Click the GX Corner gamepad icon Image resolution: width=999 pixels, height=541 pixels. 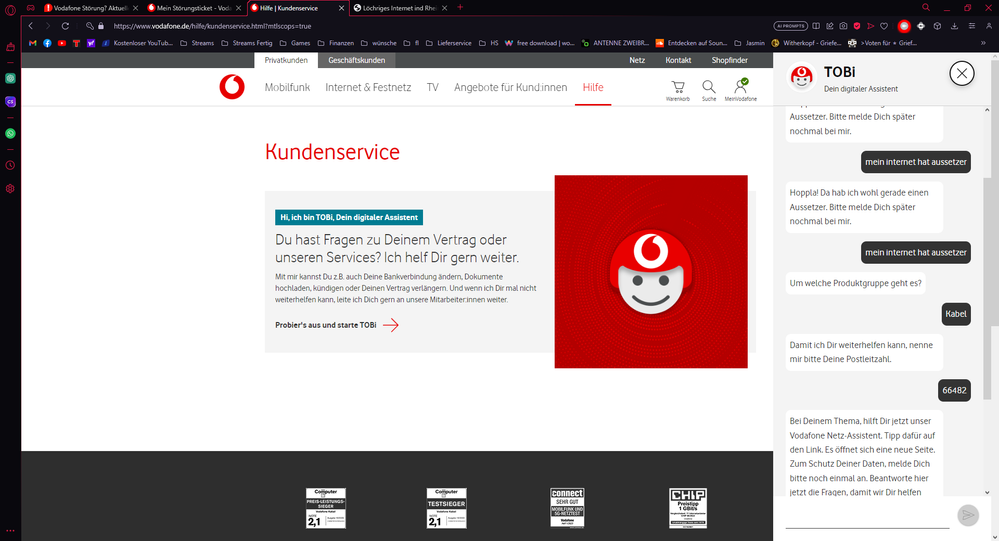31,8
